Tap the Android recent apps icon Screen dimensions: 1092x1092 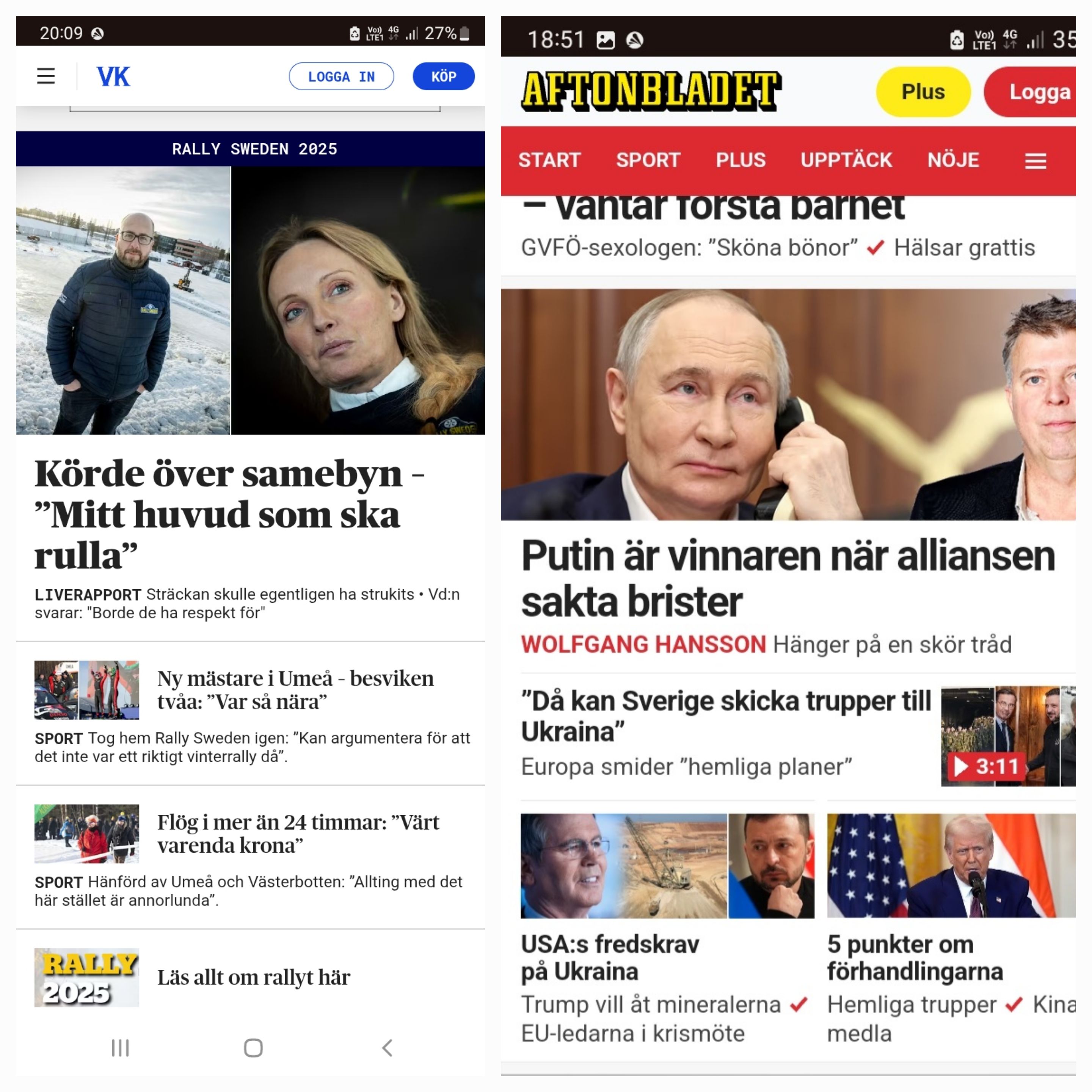click(120, 1047)
